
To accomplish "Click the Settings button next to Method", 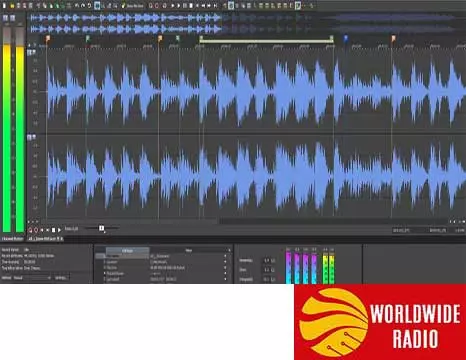I will click(x=61, y=278).
